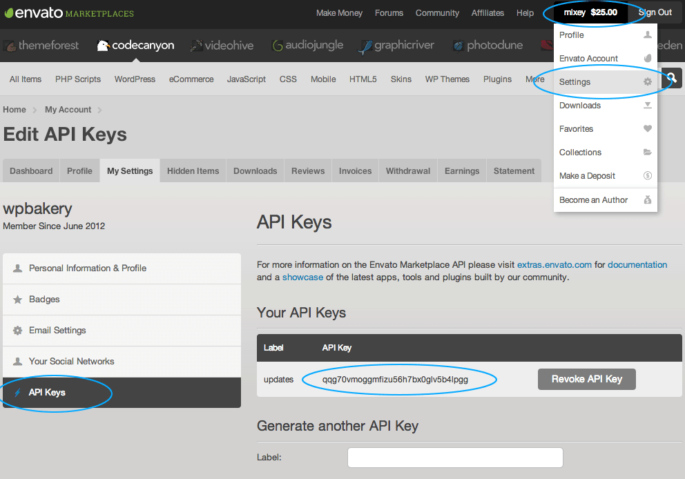Go to the codecanyon marketplace
685x479 pixels.
pyautogui.click(x=136, y=46)
